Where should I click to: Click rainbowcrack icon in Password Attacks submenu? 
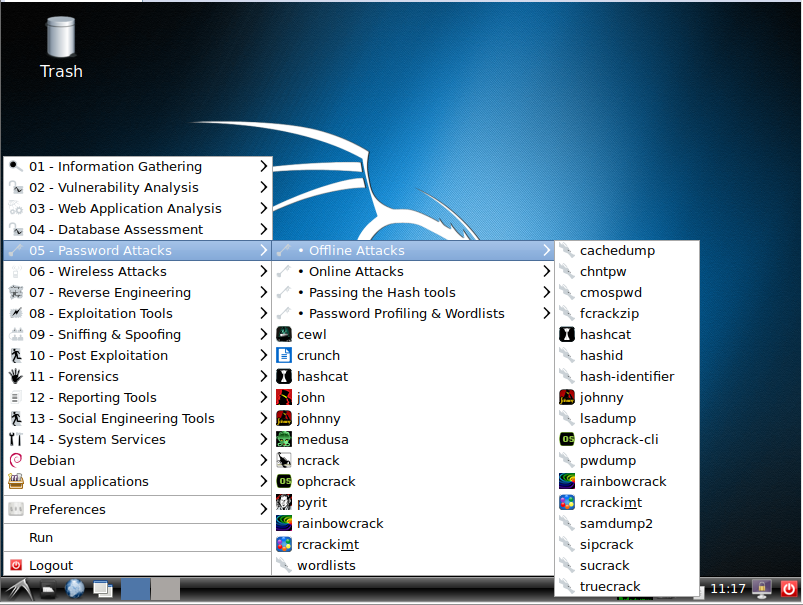pyautogui.click(x=284, y=524)
